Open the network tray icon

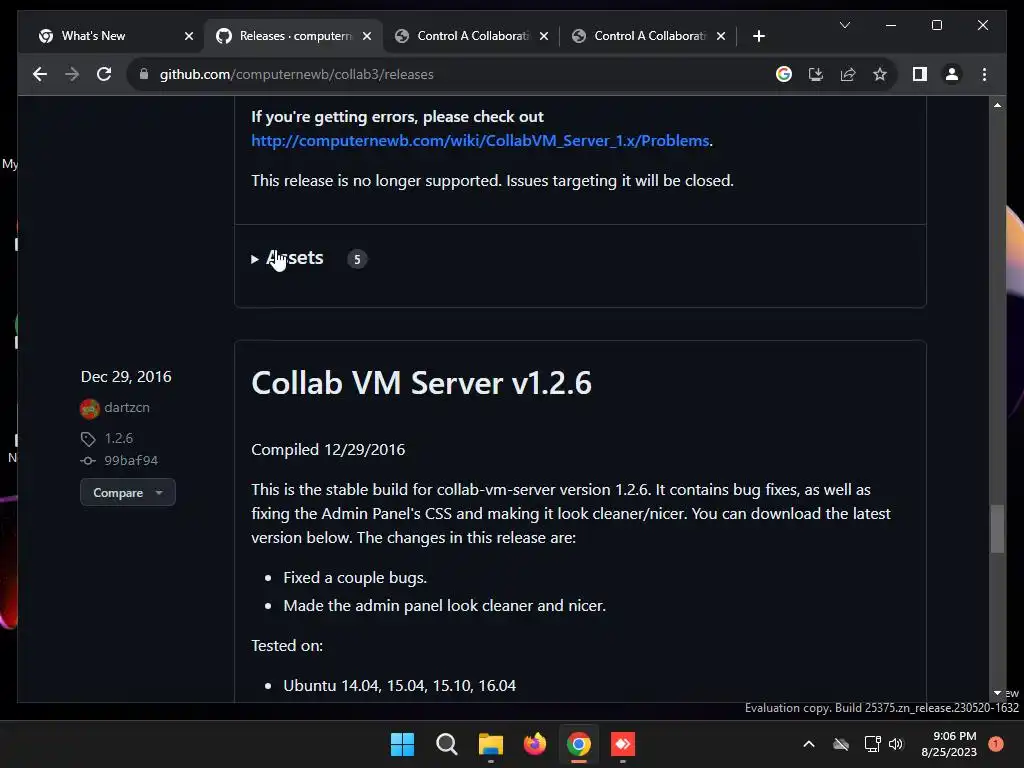click(x=872, y=744)
